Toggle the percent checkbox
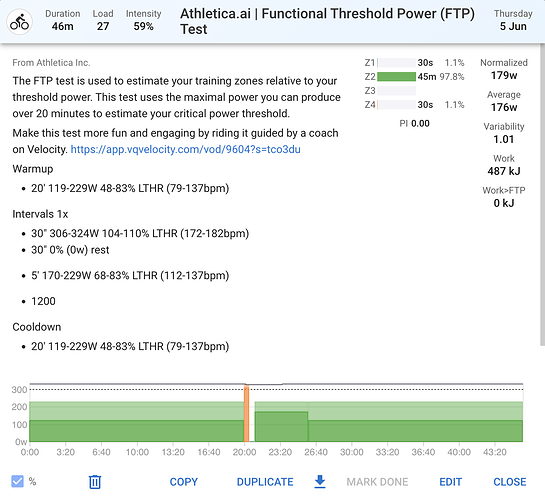Image resolution: width=545 pixels, height=500 pixels. click(17, 482)
